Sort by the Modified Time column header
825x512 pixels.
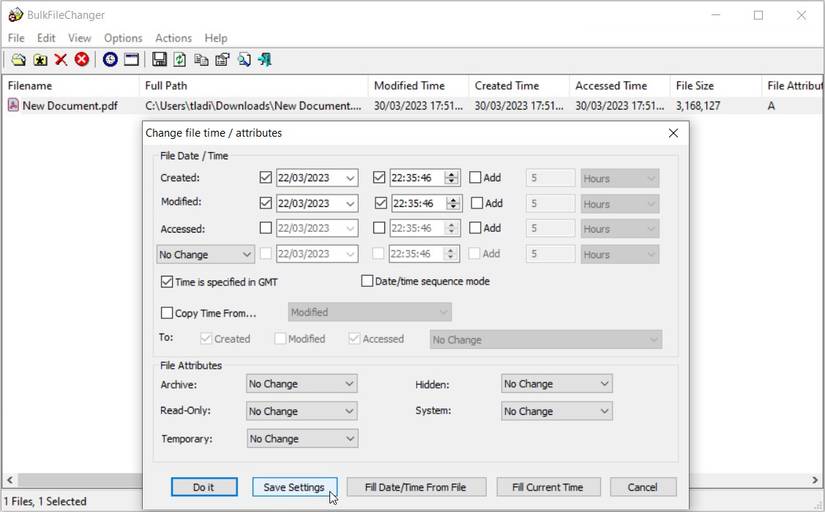pyautogui.click(x=418, y=85)
